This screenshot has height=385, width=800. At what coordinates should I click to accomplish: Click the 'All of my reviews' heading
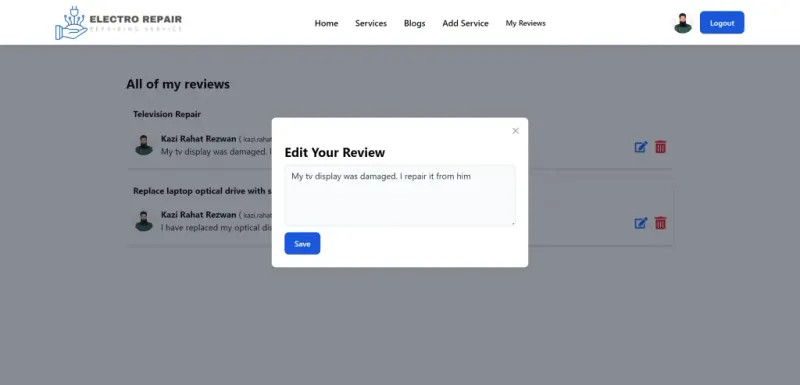pos(178,84)
